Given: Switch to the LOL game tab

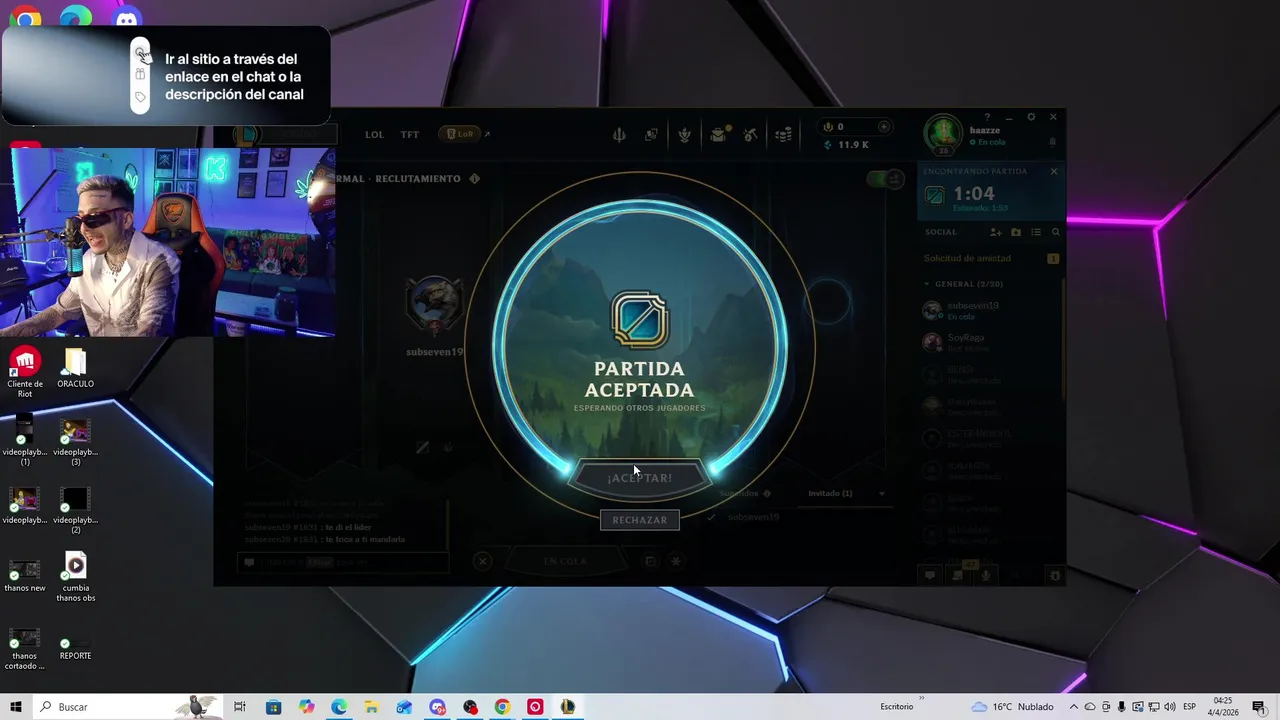Looking at the screenshot, I should pyautogui.click(x=374, y=134).
